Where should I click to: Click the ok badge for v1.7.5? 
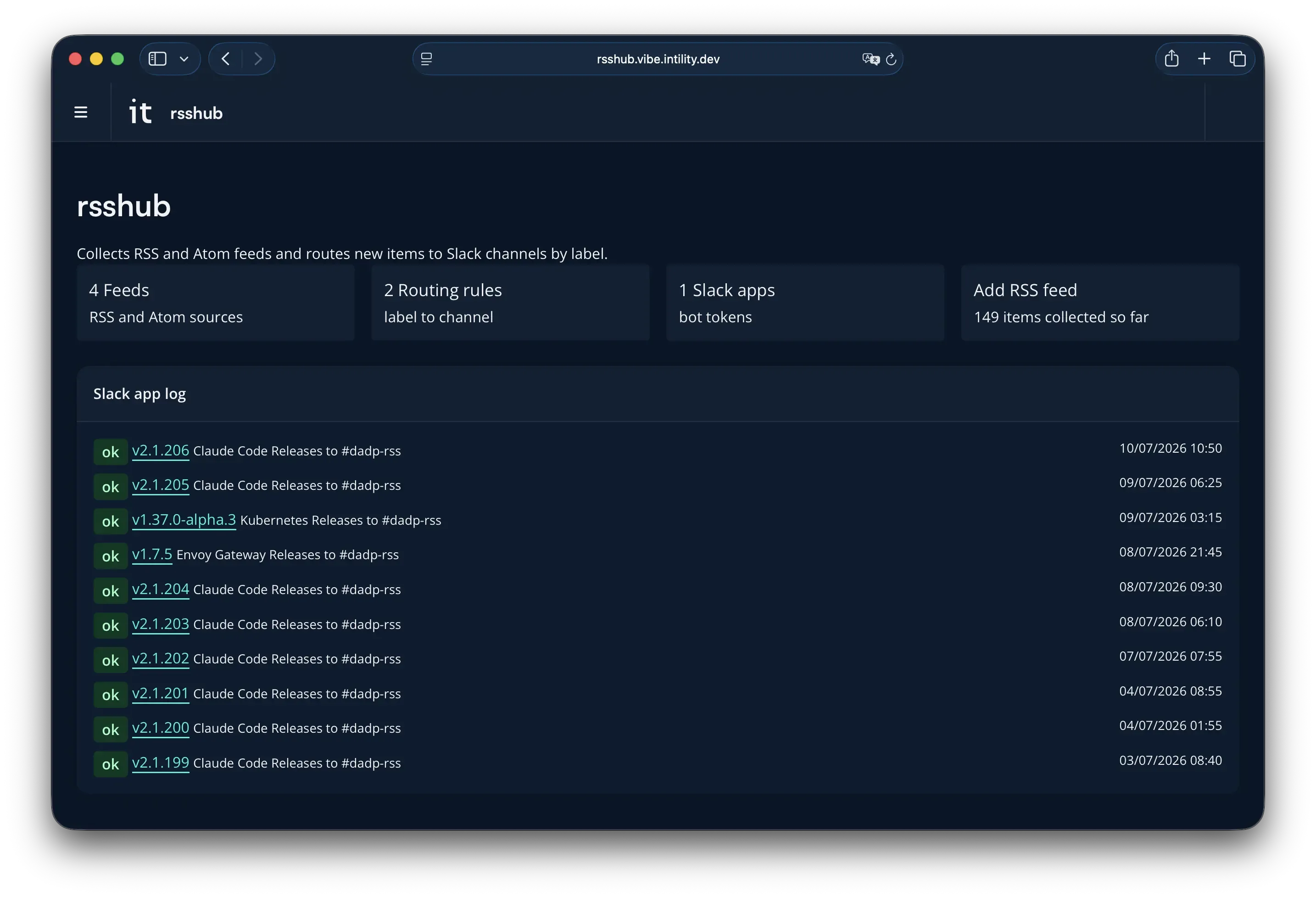click(x=111, y=556)
